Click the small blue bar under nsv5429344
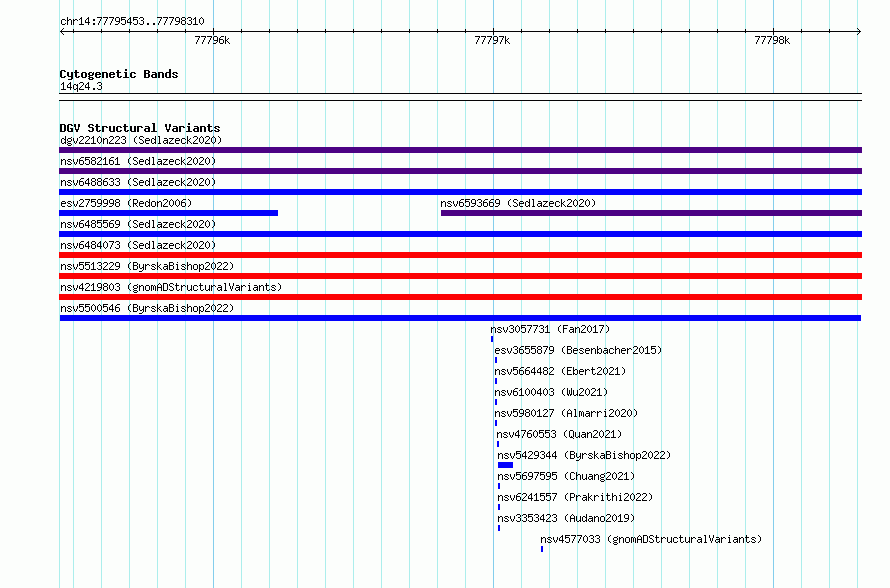 tap(505, 465)
